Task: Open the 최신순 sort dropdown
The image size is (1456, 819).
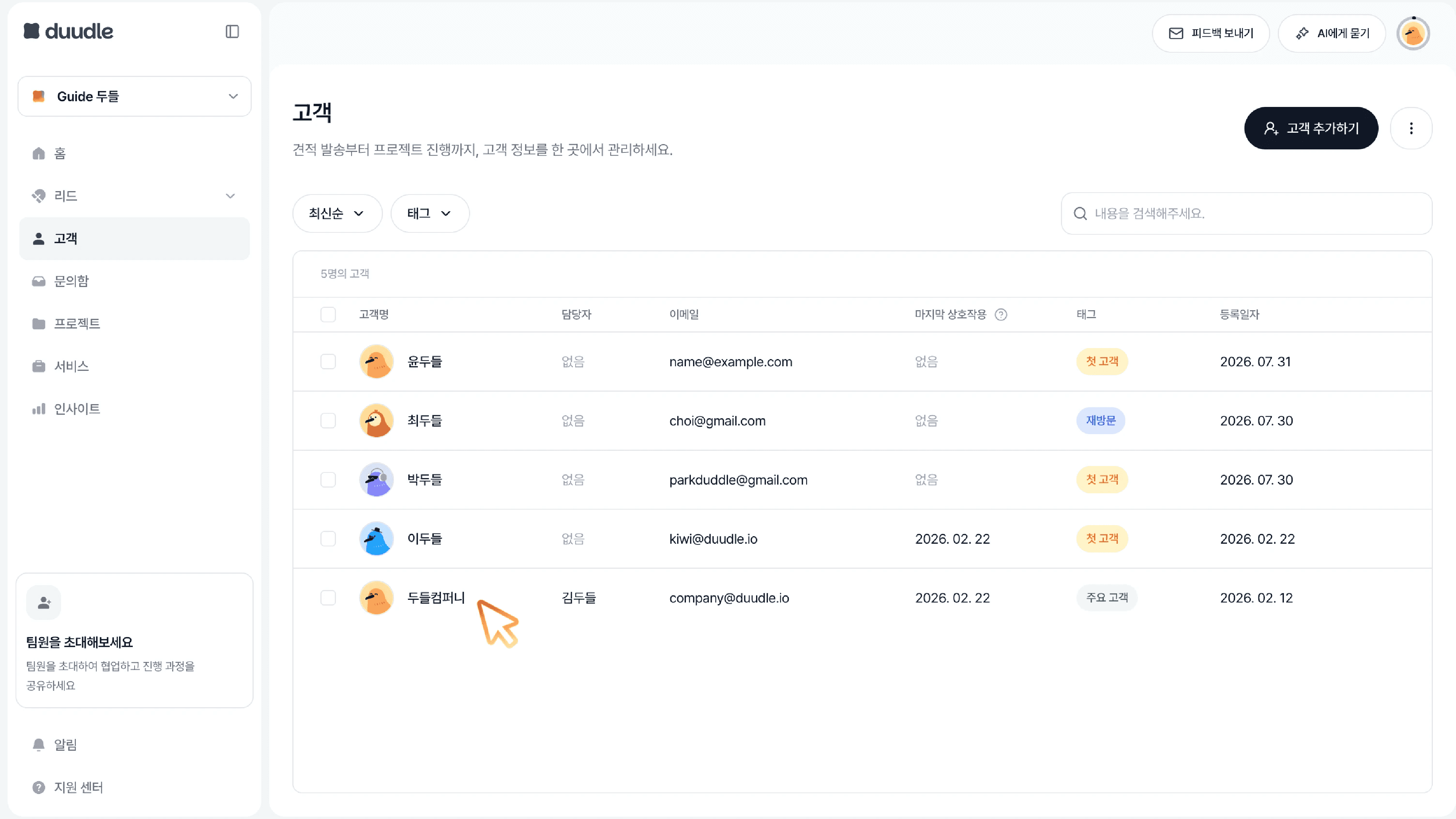Action: pyautogui.click(x=337, y=213)
